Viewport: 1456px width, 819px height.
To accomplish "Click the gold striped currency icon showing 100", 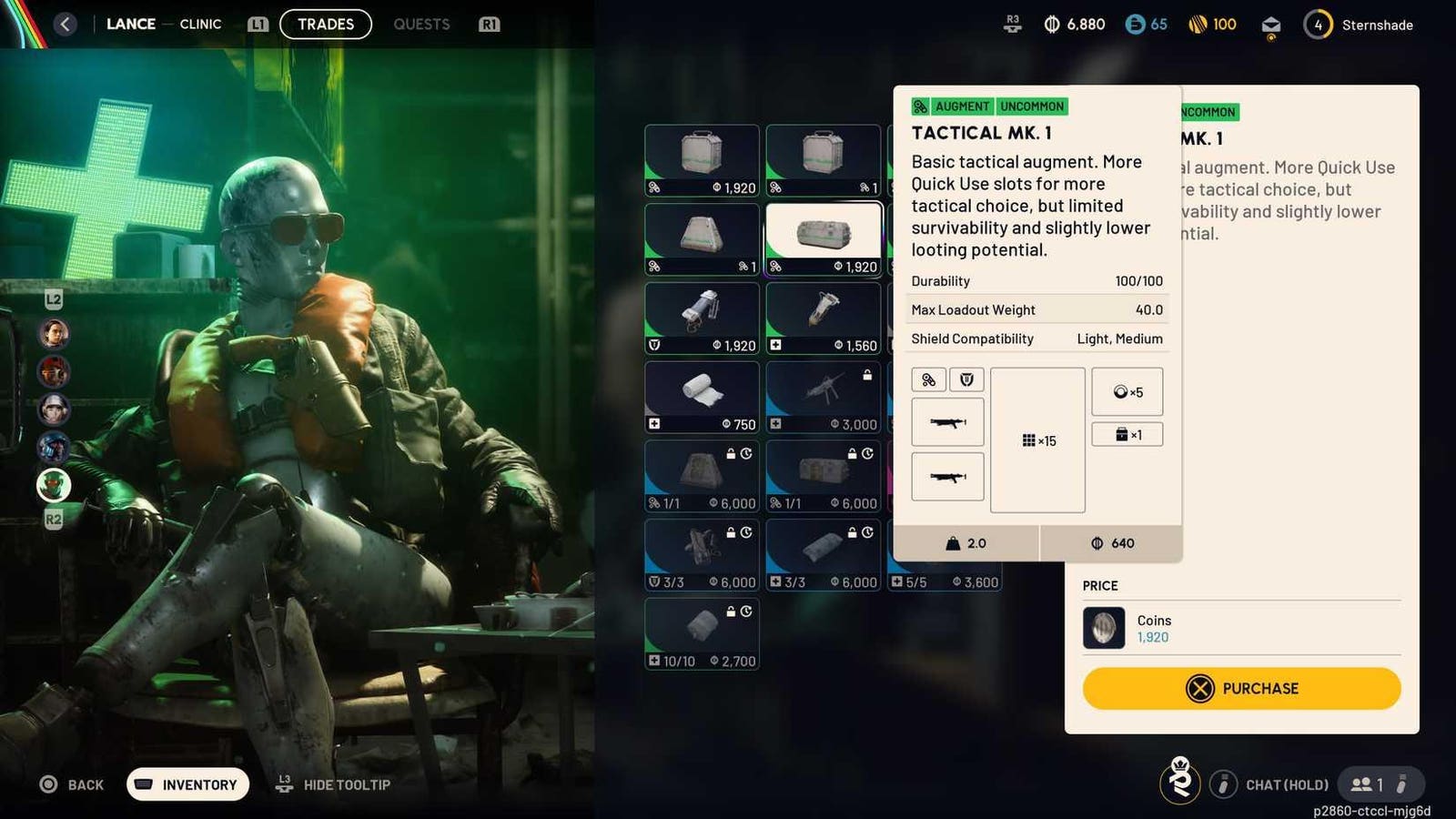I will coord(1198,25).
